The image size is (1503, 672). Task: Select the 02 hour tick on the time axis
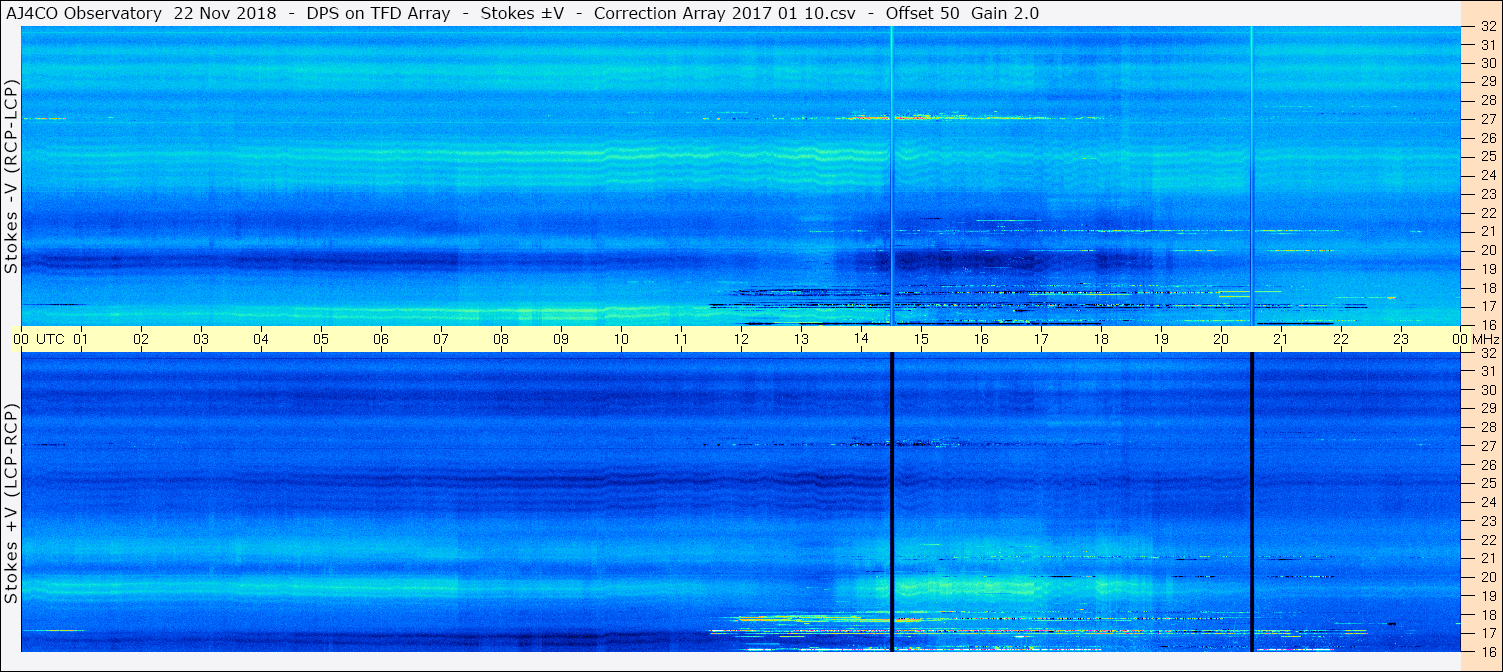click(x=141, y=339)
